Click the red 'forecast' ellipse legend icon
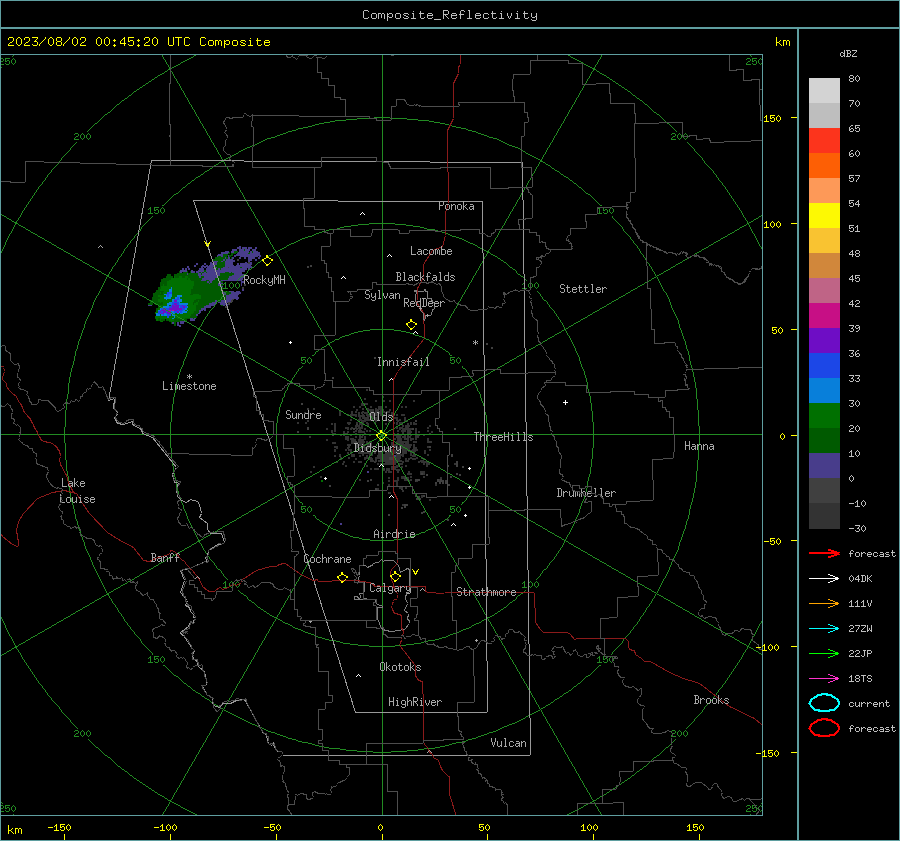Screen dimensions: 900x841 [824, 728]
